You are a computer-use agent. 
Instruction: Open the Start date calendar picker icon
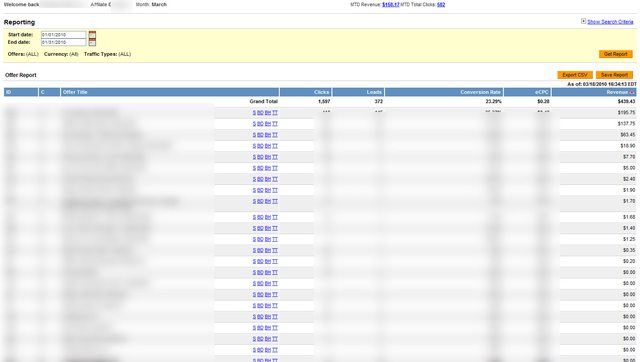click(x=92, y=35)
